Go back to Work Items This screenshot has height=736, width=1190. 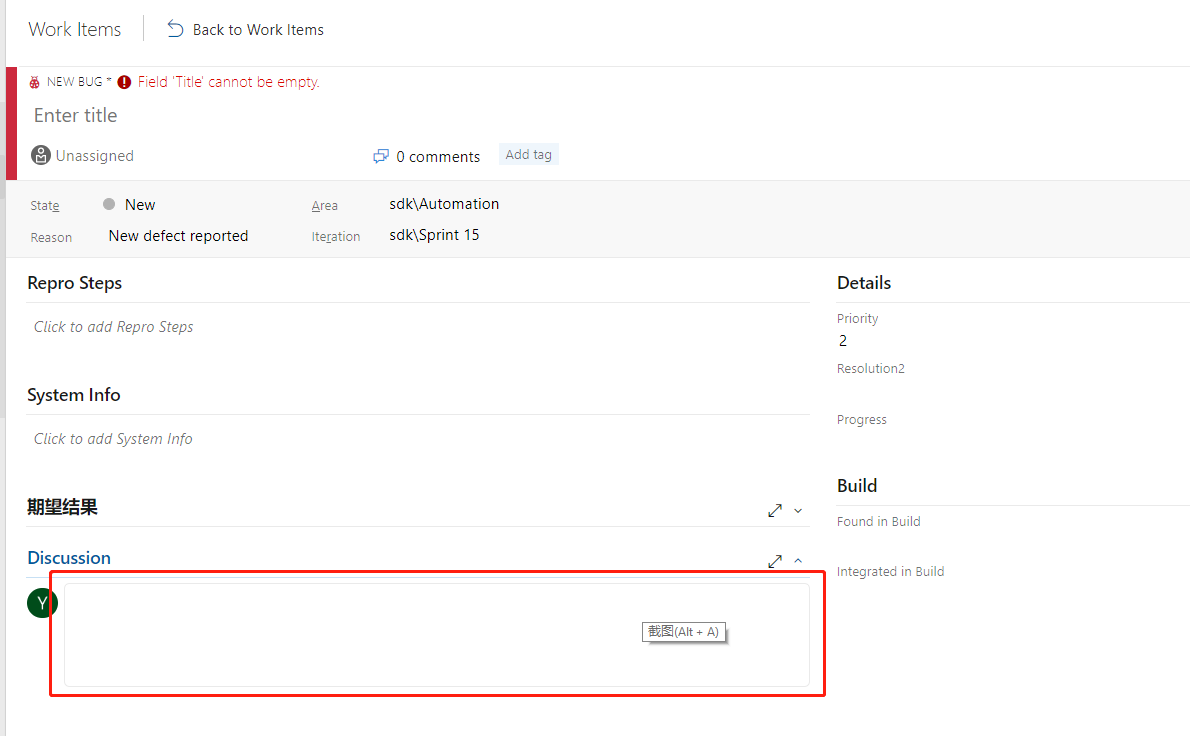pos(257,29)
